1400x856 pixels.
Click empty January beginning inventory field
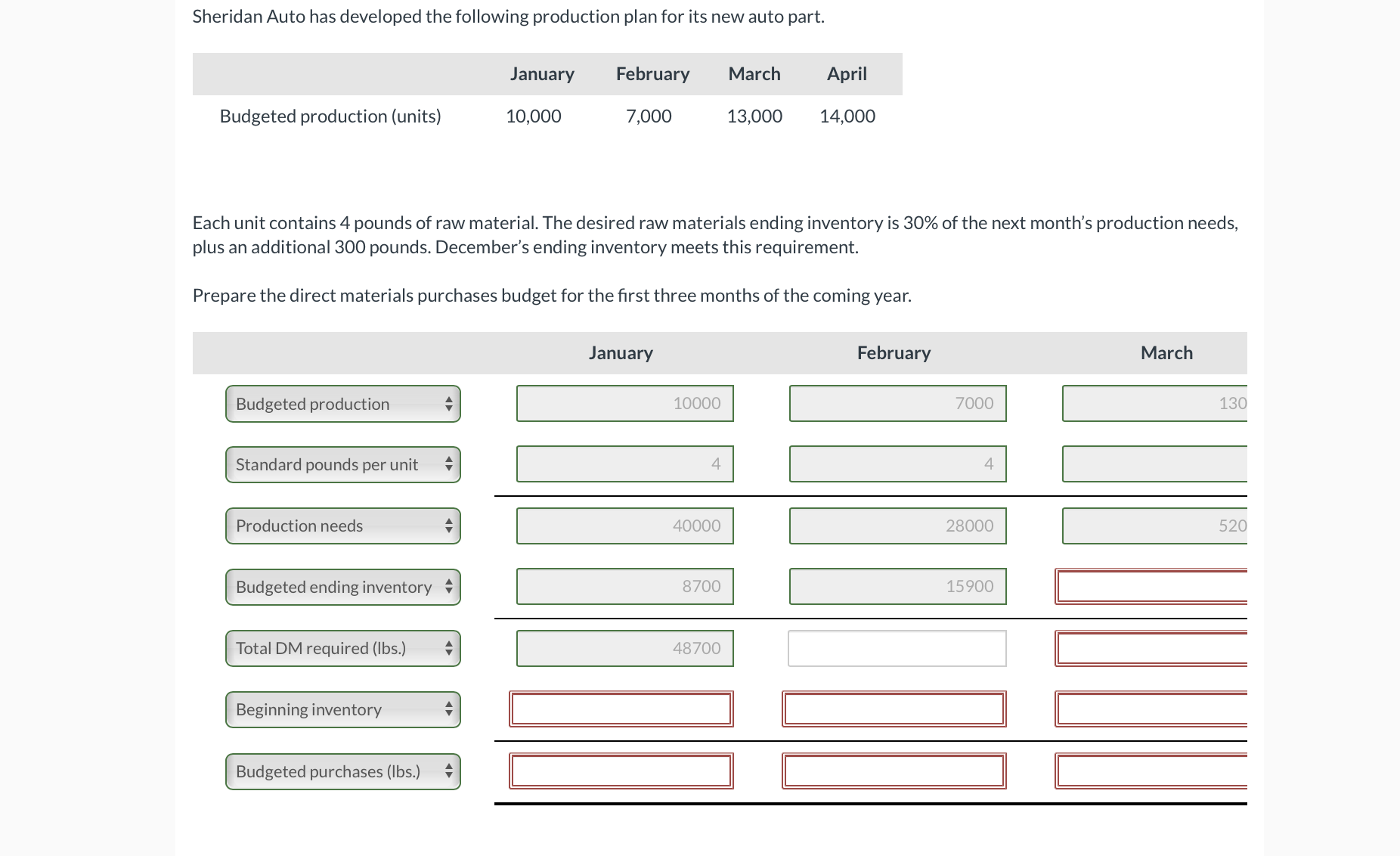tap(621, 709)
